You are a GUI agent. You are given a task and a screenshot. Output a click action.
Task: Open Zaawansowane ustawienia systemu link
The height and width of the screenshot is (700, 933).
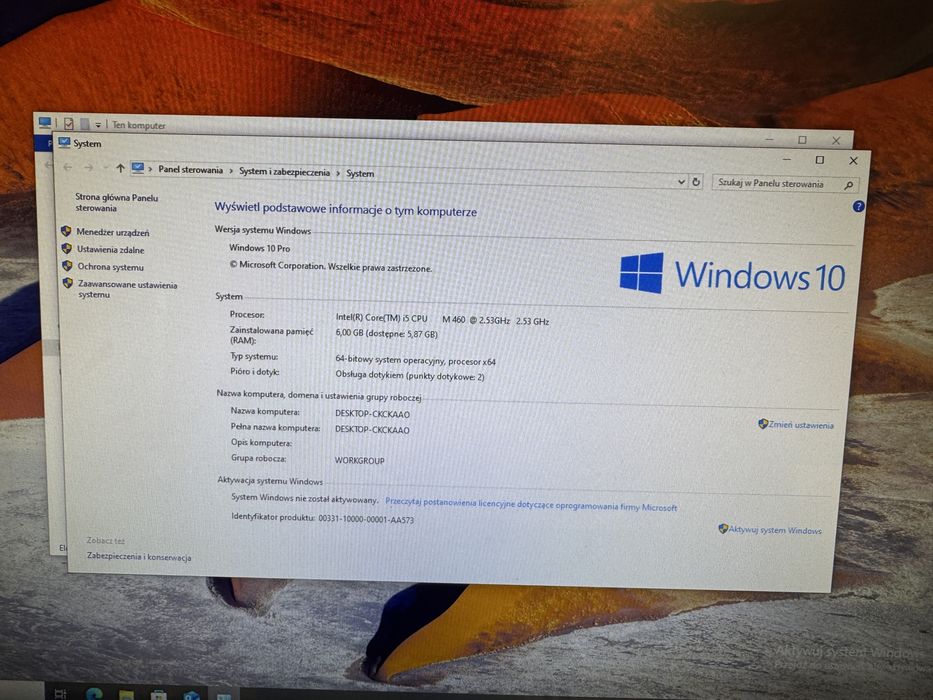coord(127,289)
